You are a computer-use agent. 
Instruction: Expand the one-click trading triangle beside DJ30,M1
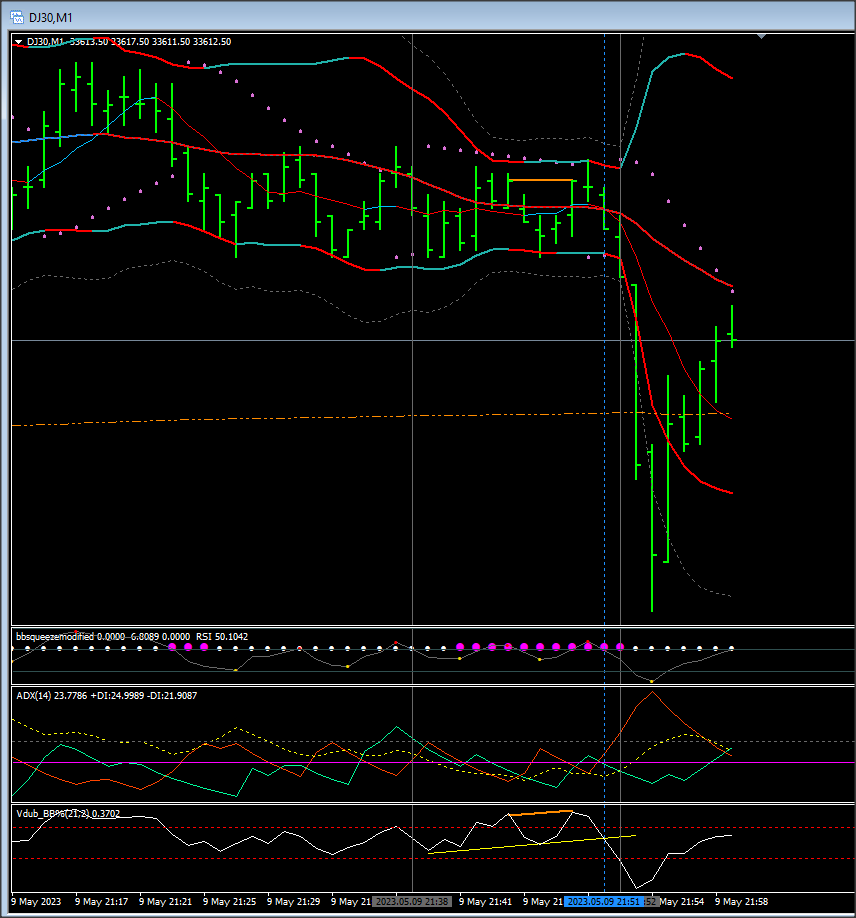[19, 42]
